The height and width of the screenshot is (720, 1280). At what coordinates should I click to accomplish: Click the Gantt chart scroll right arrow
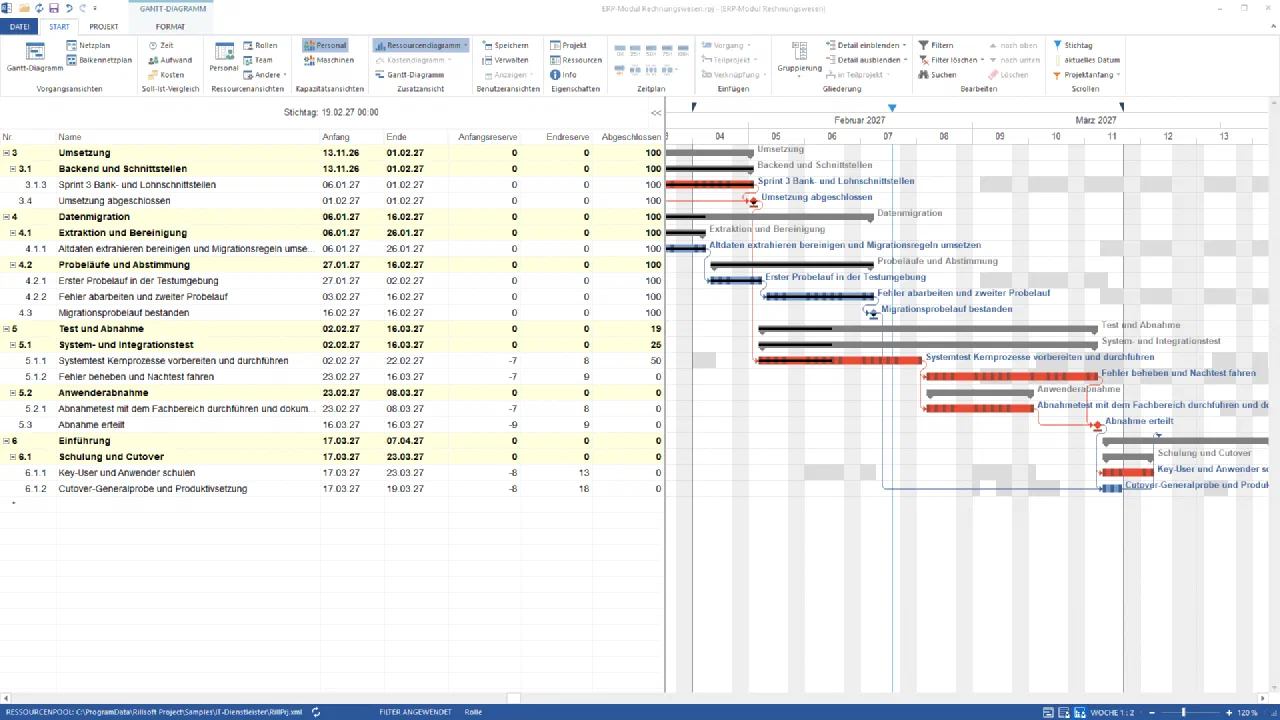pyautogui.click(x=1265, y=699)
